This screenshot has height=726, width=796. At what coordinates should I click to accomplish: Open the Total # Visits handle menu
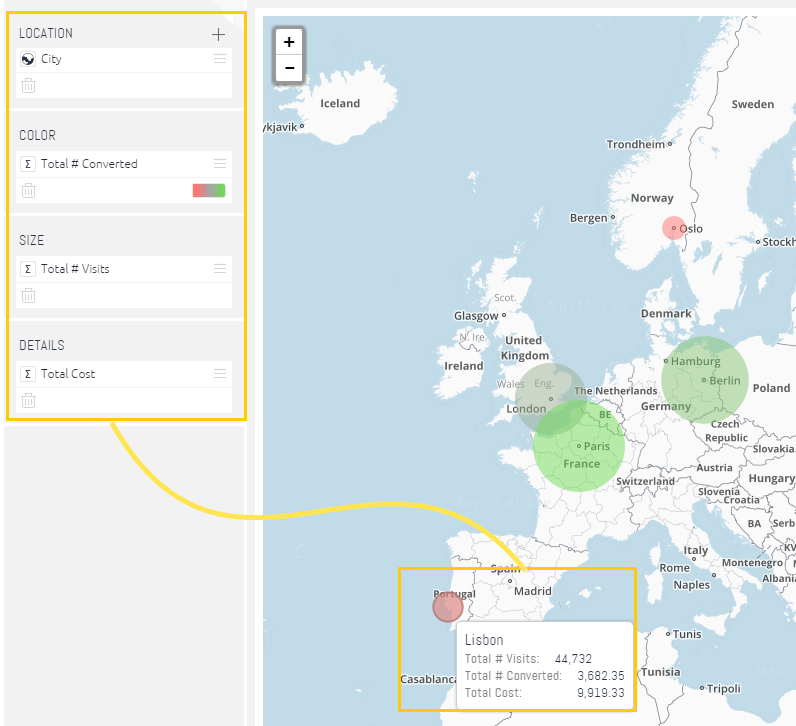point(220,269)
